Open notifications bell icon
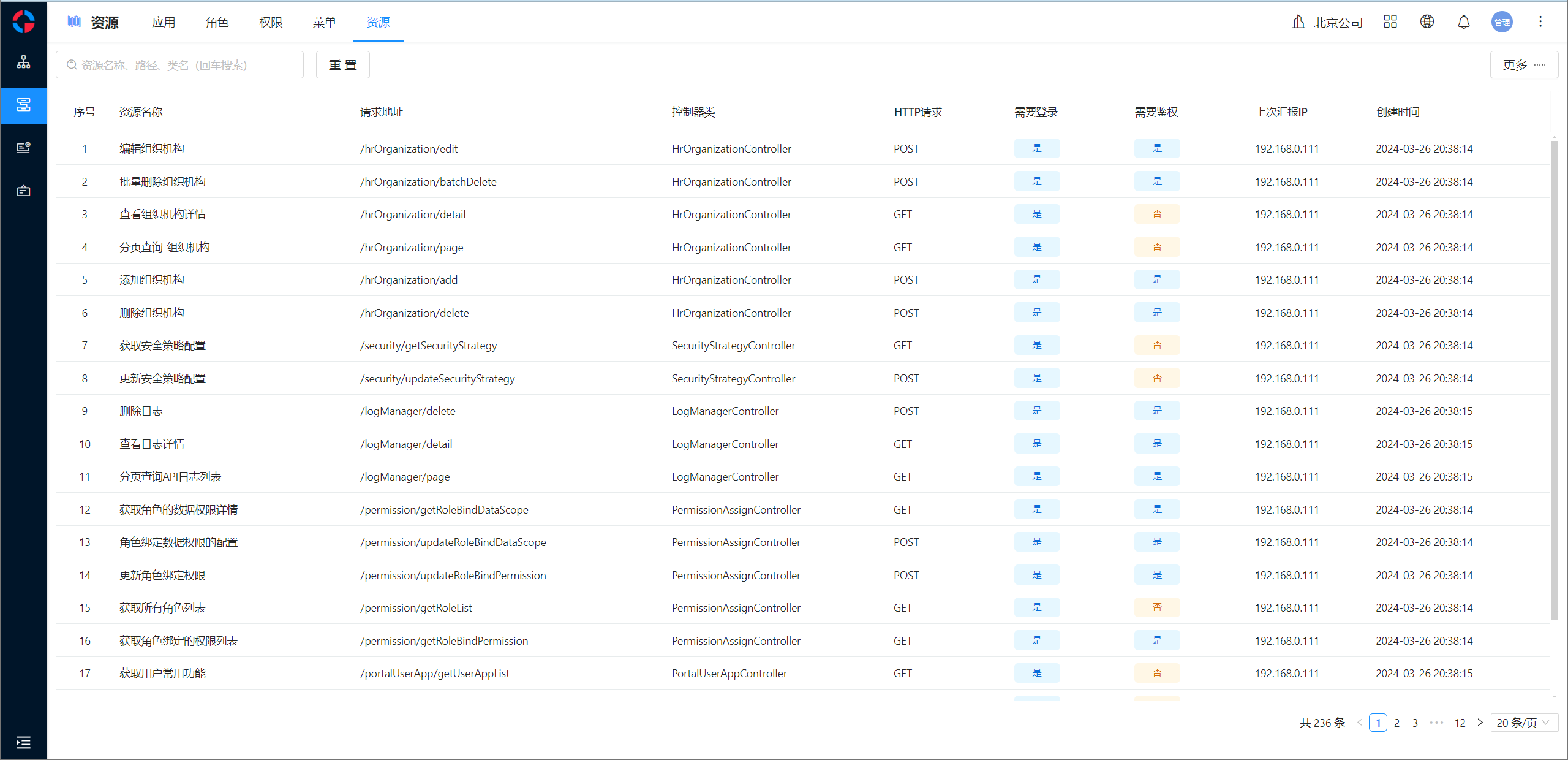Image resolution: width=1568 pixels, height=760 pixels. point(1463,23)
